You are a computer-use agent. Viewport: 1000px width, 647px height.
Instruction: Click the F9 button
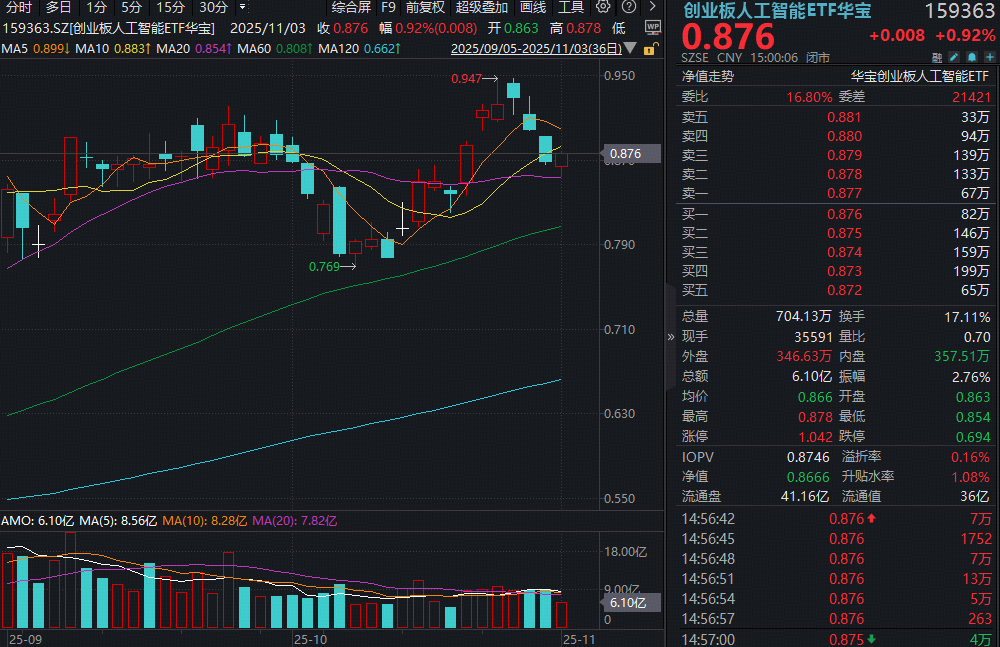[388, 7]
